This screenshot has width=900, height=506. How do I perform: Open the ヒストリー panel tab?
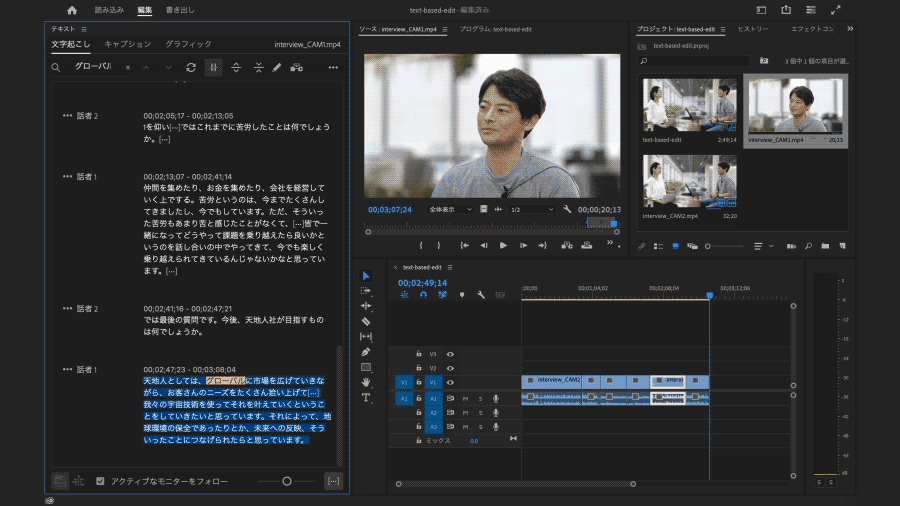click(753, 29)
